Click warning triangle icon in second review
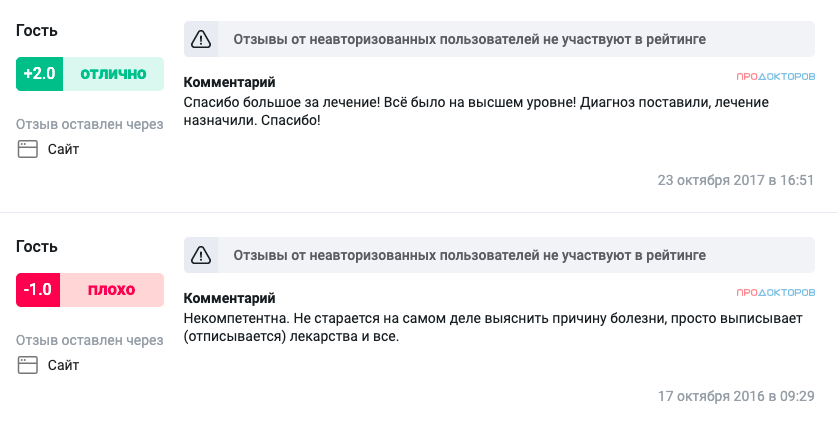The image size is (838, 427). 201,255
